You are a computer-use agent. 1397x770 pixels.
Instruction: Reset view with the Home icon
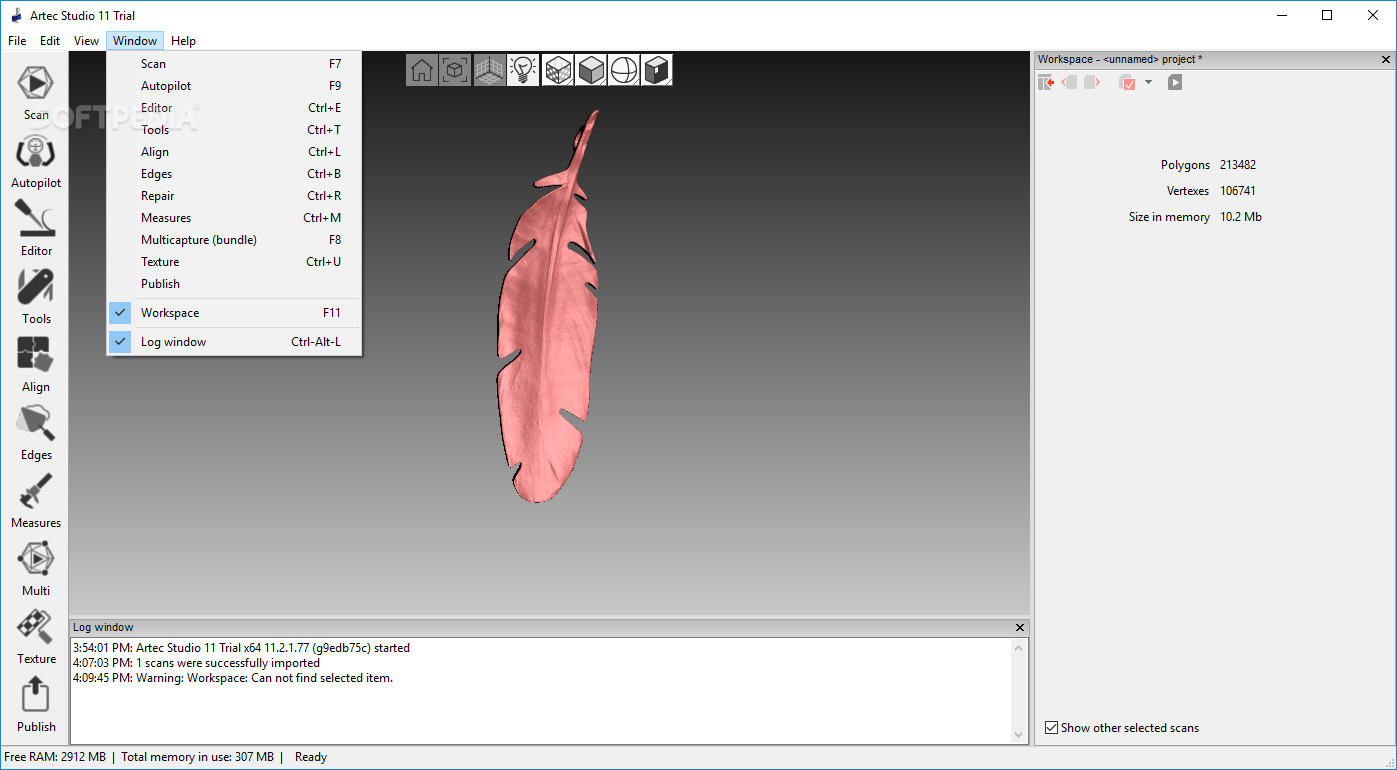pos(422,70)
